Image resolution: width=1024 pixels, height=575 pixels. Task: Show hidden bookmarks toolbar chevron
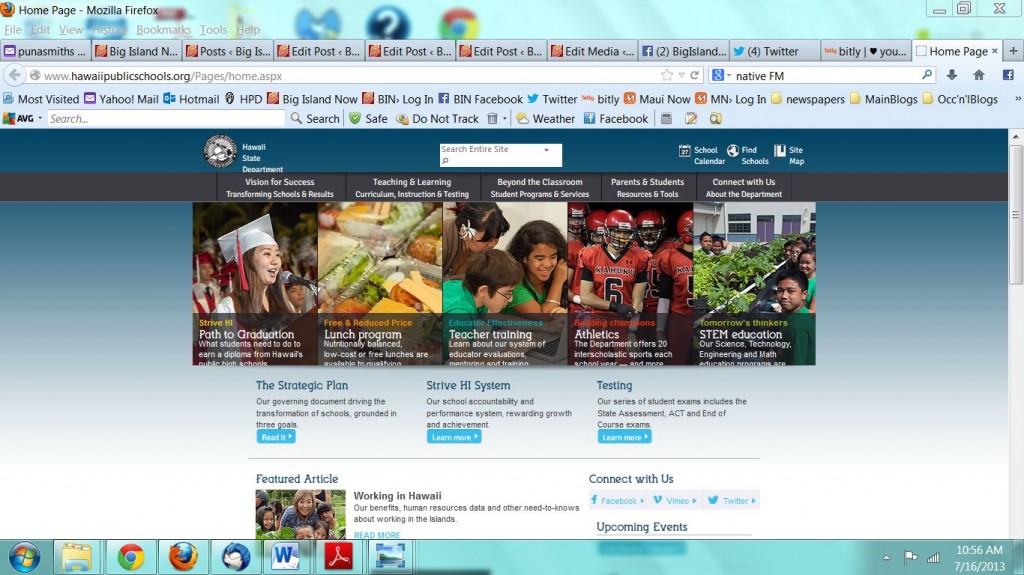click(1017, 99)
